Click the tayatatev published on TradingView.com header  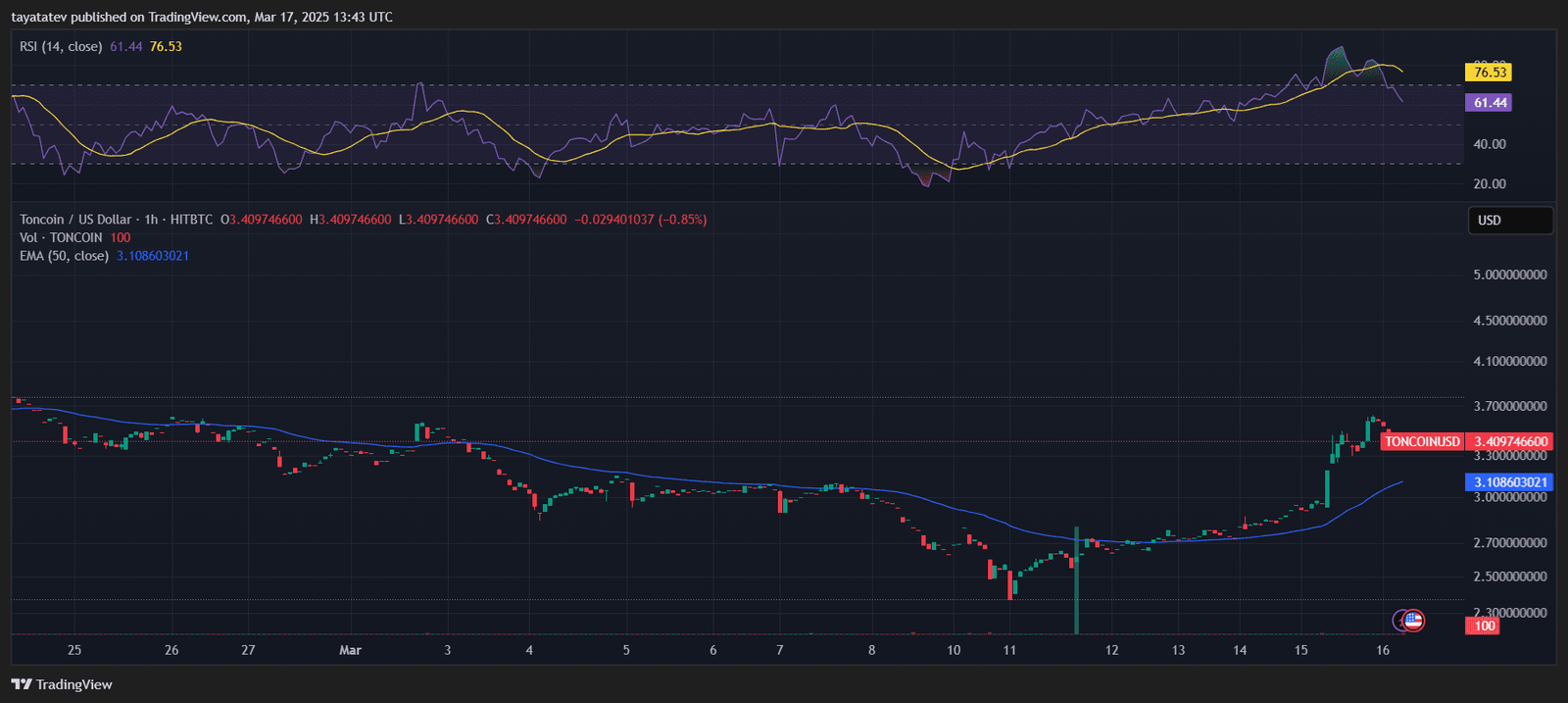coord(202,17)
